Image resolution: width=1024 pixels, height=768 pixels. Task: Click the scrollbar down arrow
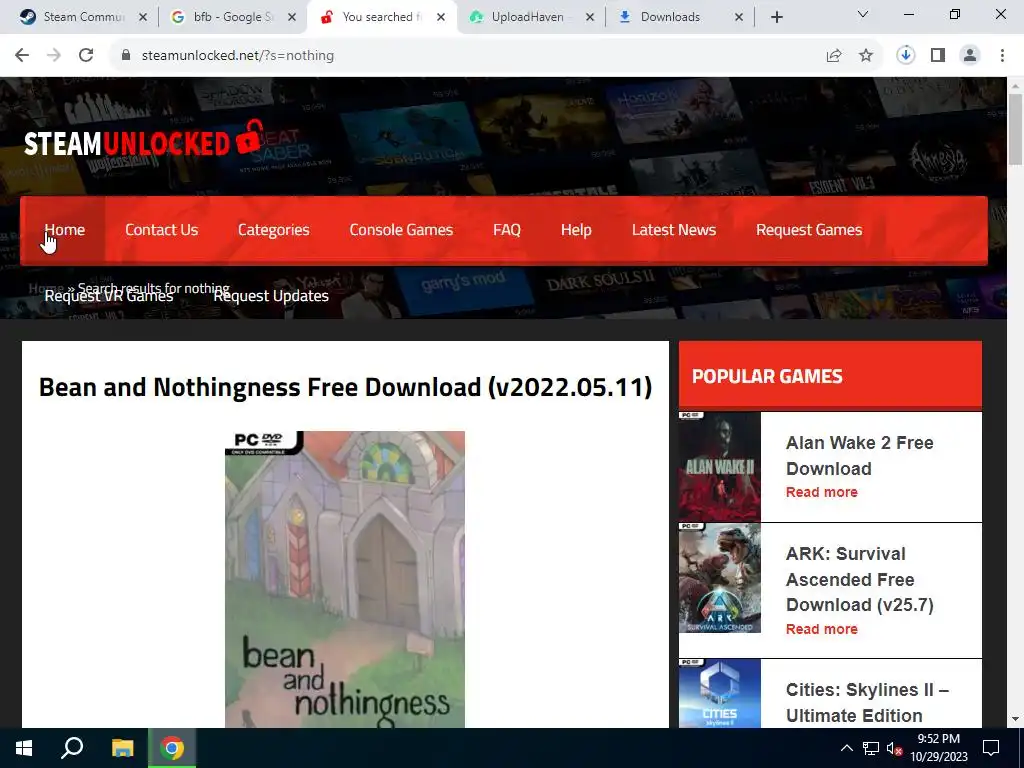[1015, 719]
